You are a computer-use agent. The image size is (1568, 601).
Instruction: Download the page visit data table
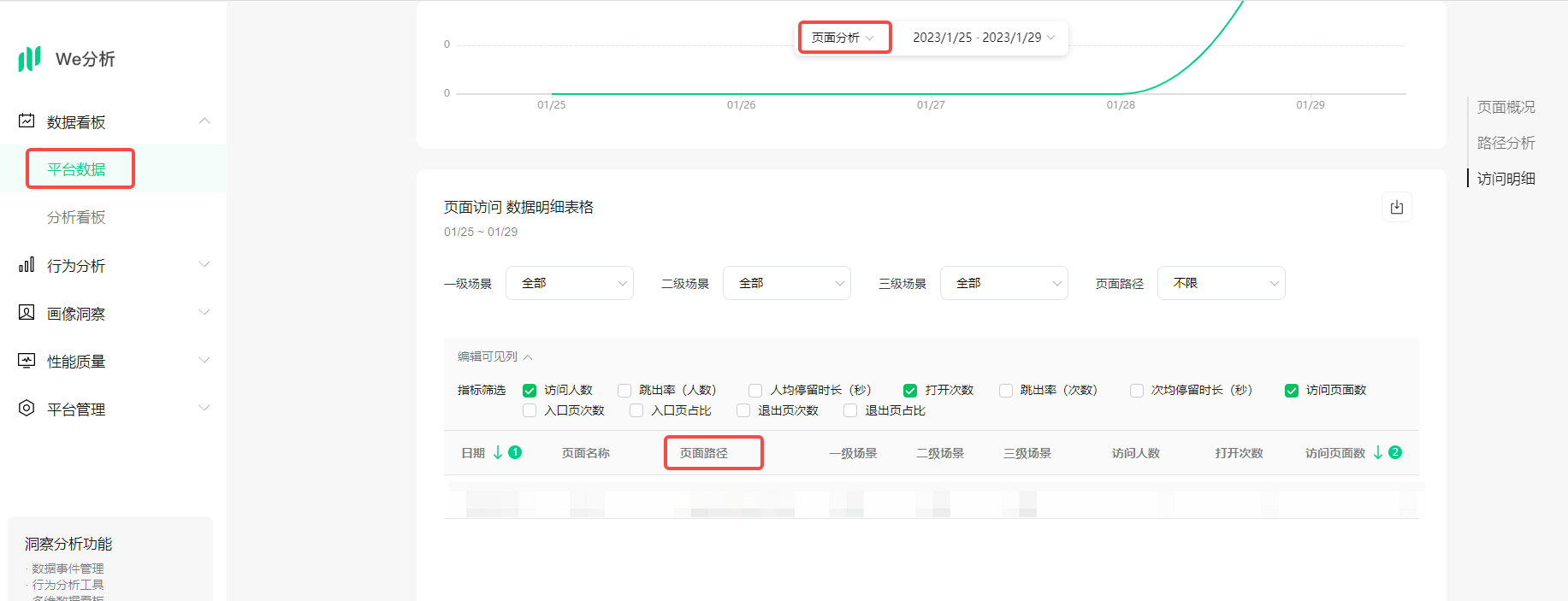point(1396,208)
